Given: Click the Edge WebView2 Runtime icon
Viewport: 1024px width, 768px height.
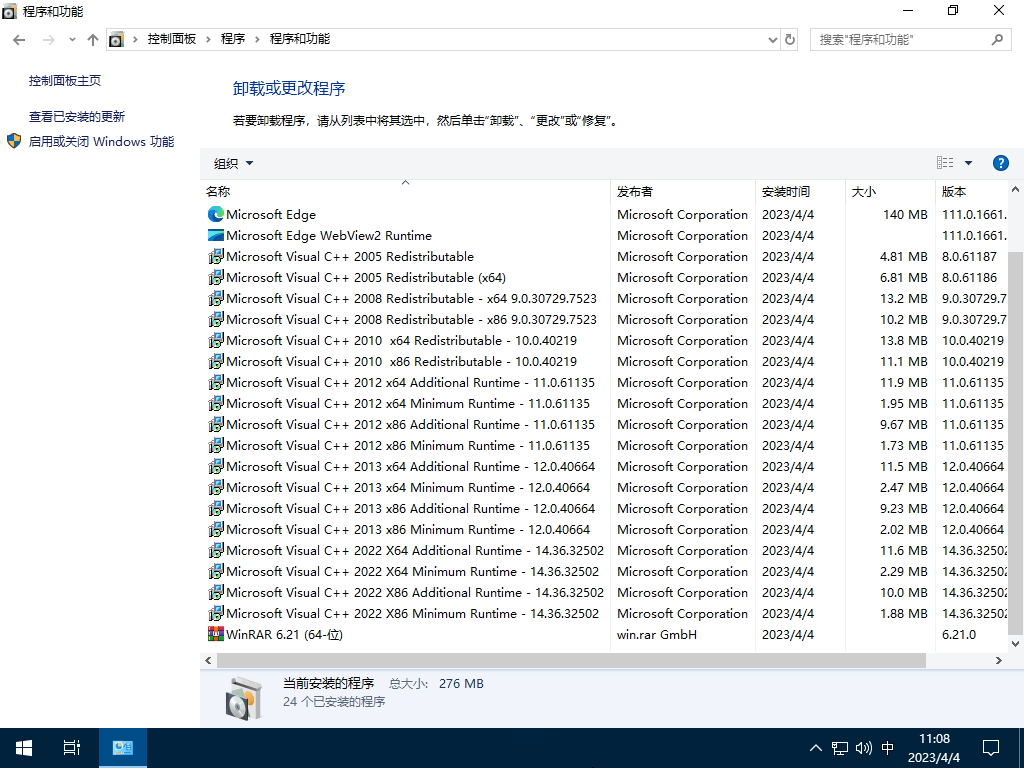Looking at the screenshot, I should 215,235.
